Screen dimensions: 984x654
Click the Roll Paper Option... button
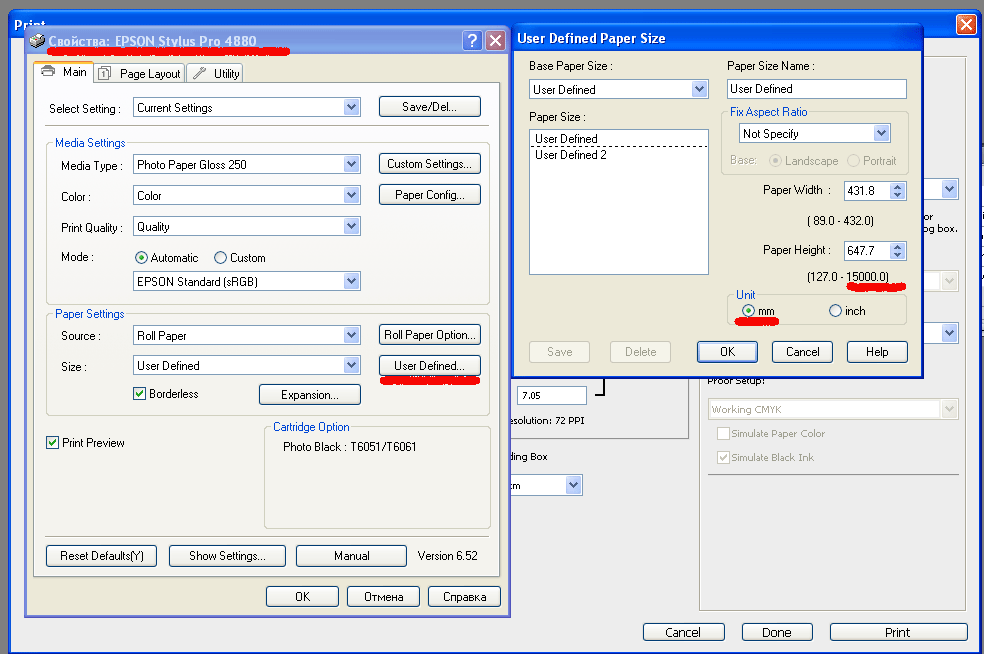pos(430,335)
